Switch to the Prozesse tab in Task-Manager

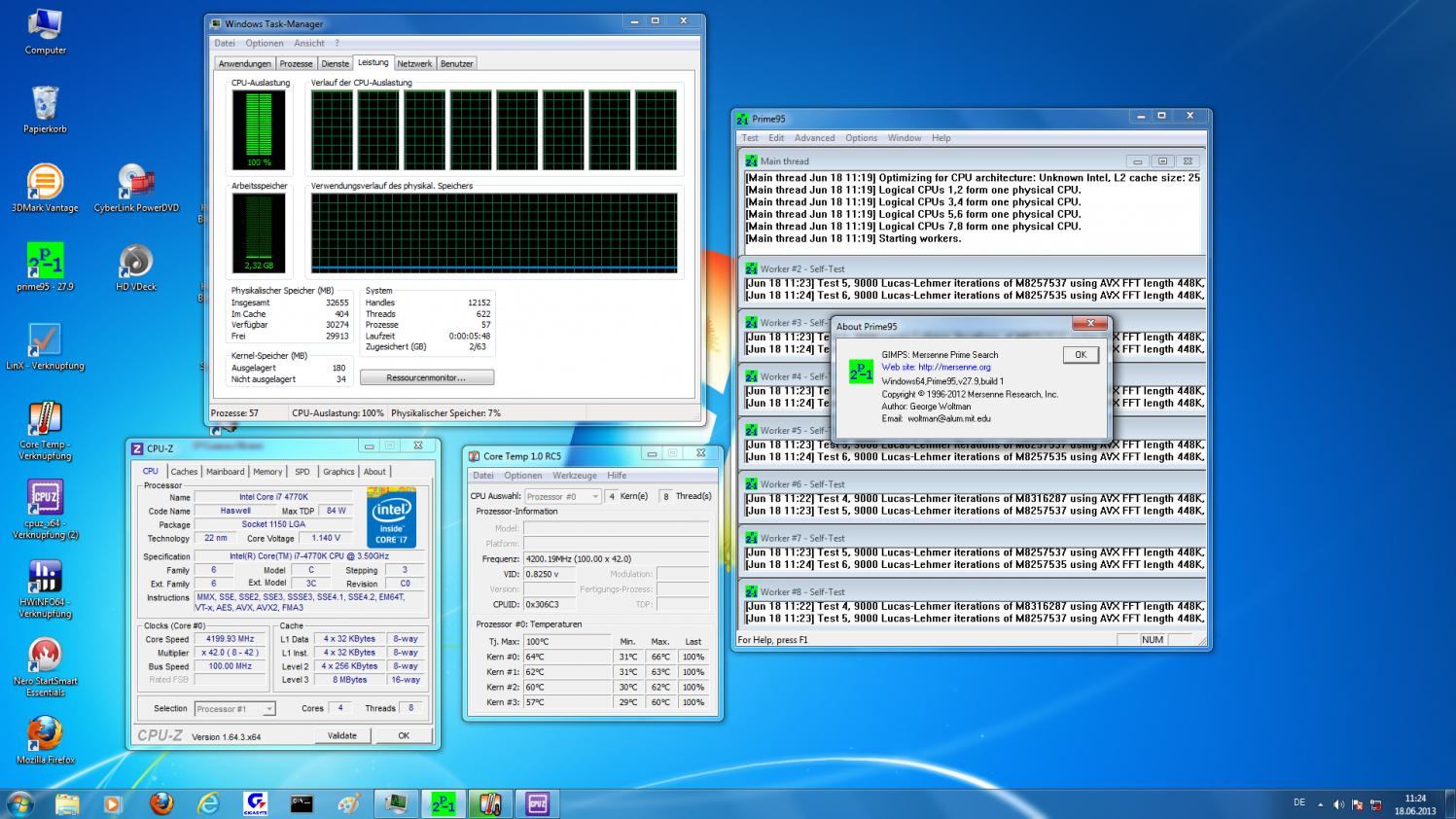[296, 63]
